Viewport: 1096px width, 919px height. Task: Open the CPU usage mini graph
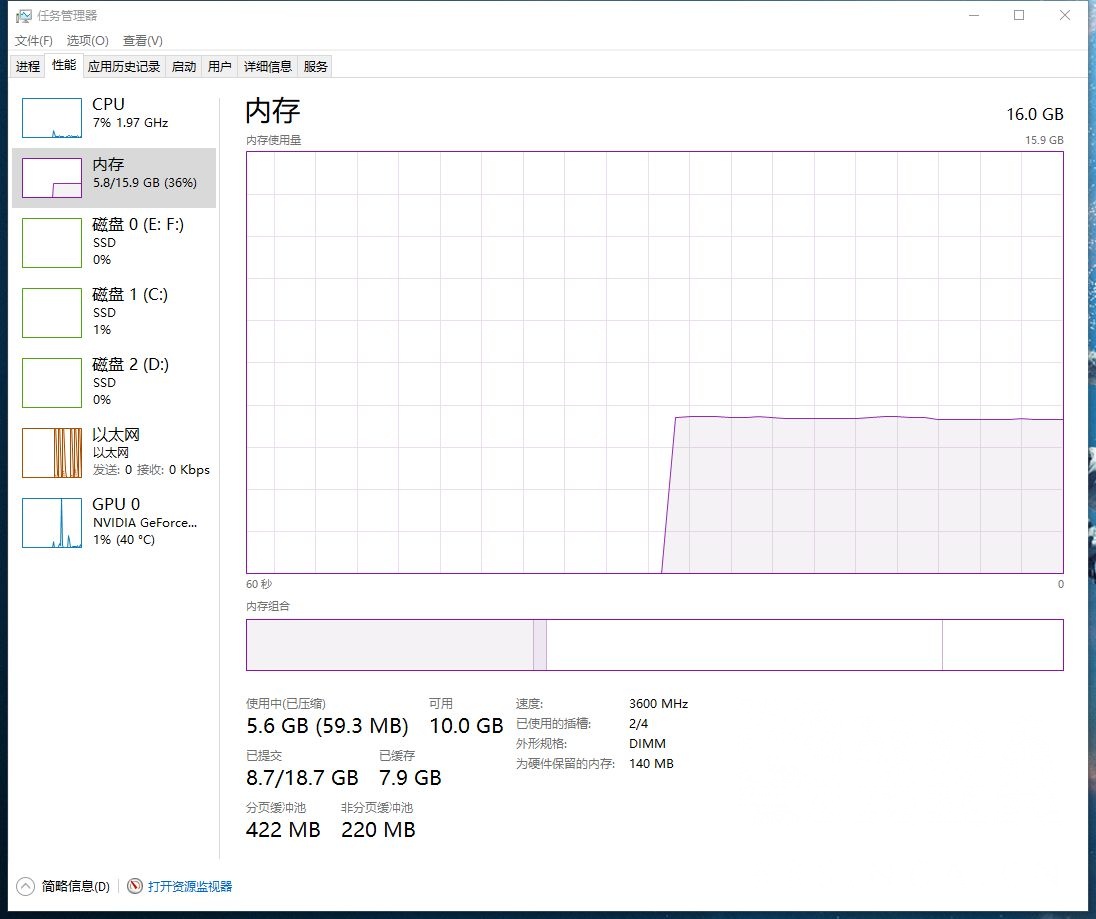(x=52, y=118)
